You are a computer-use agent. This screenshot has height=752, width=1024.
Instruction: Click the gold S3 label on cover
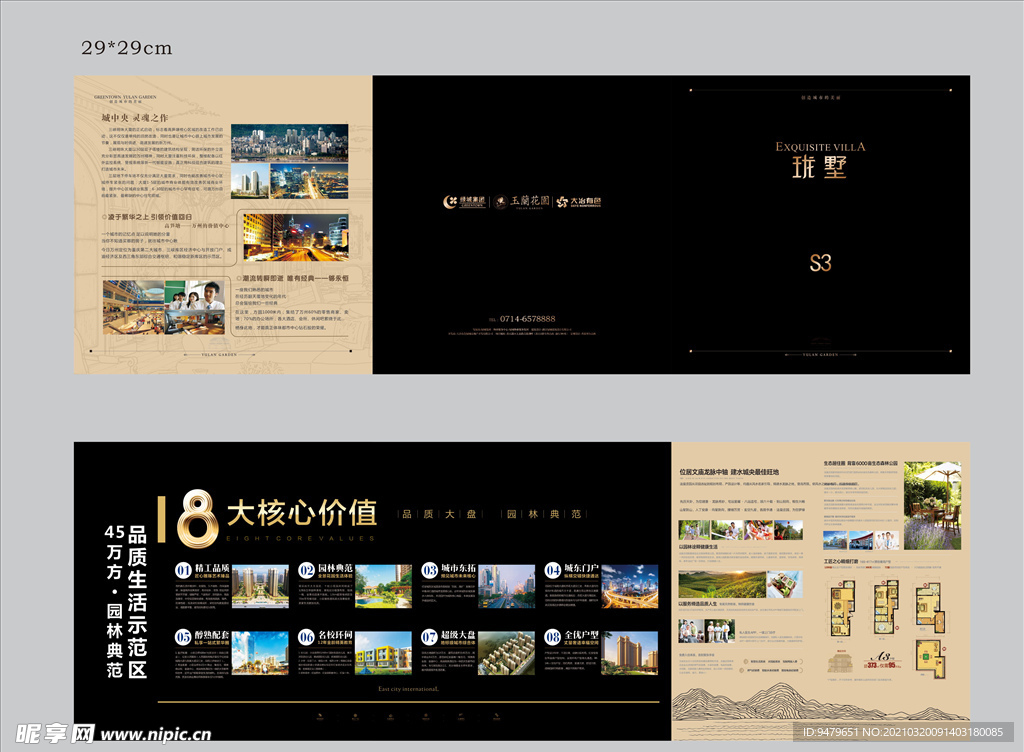820,263
